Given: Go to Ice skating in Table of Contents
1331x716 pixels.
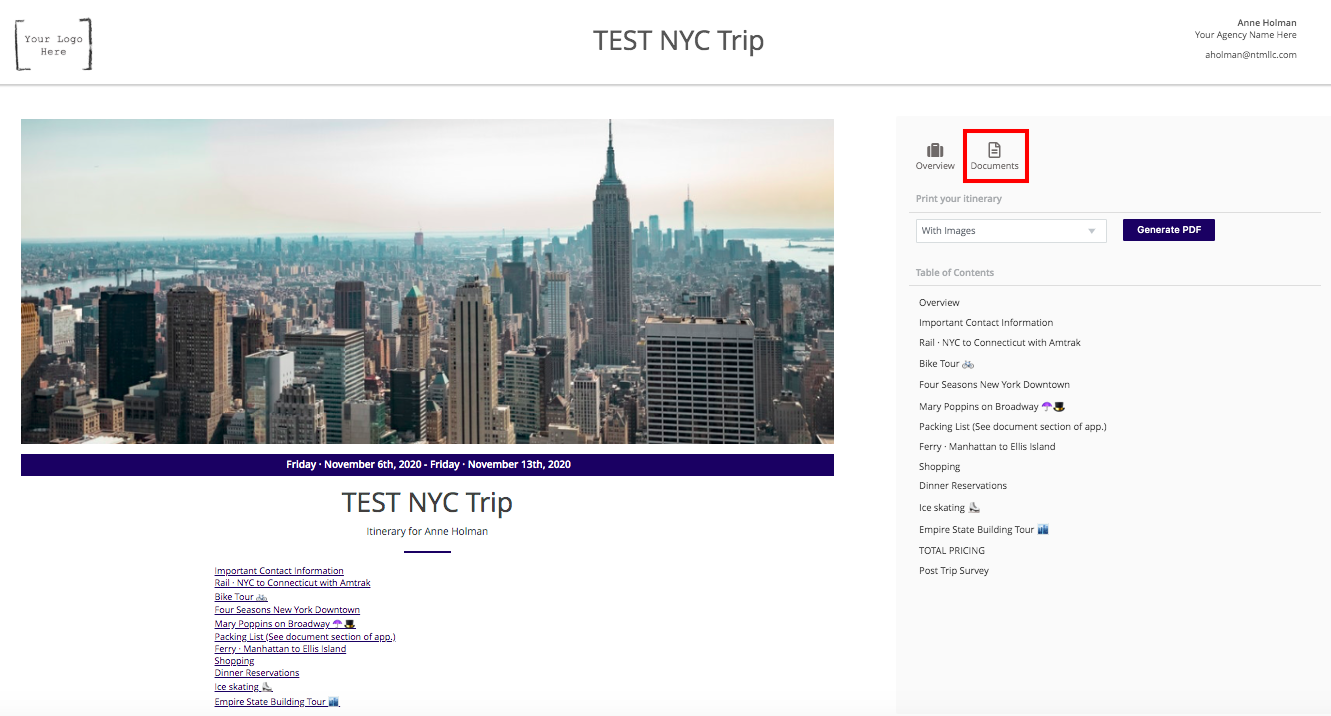Looking at the screenshot, I should pos(949,508).
